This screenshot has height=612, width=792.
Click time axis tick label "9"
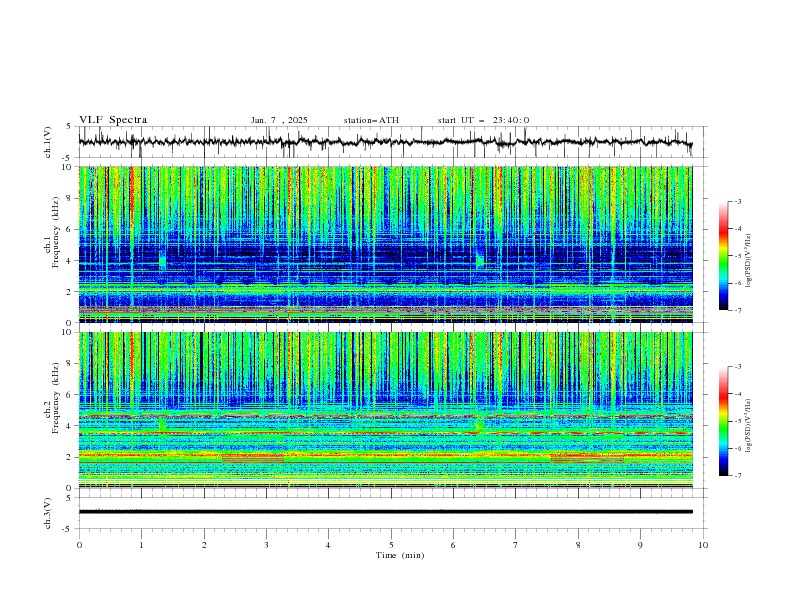point(640,545)
